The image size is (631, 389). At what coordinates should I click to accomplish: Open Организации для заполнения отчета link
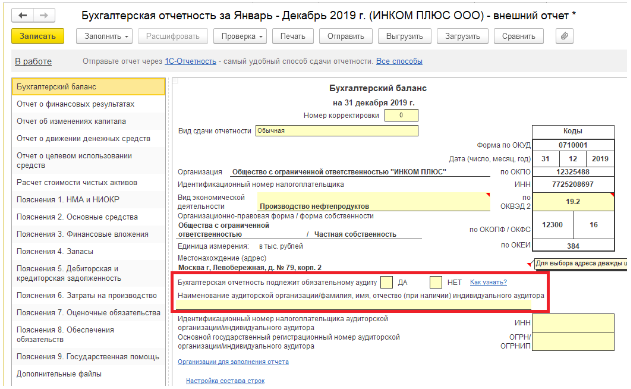[x=233, y=362]
